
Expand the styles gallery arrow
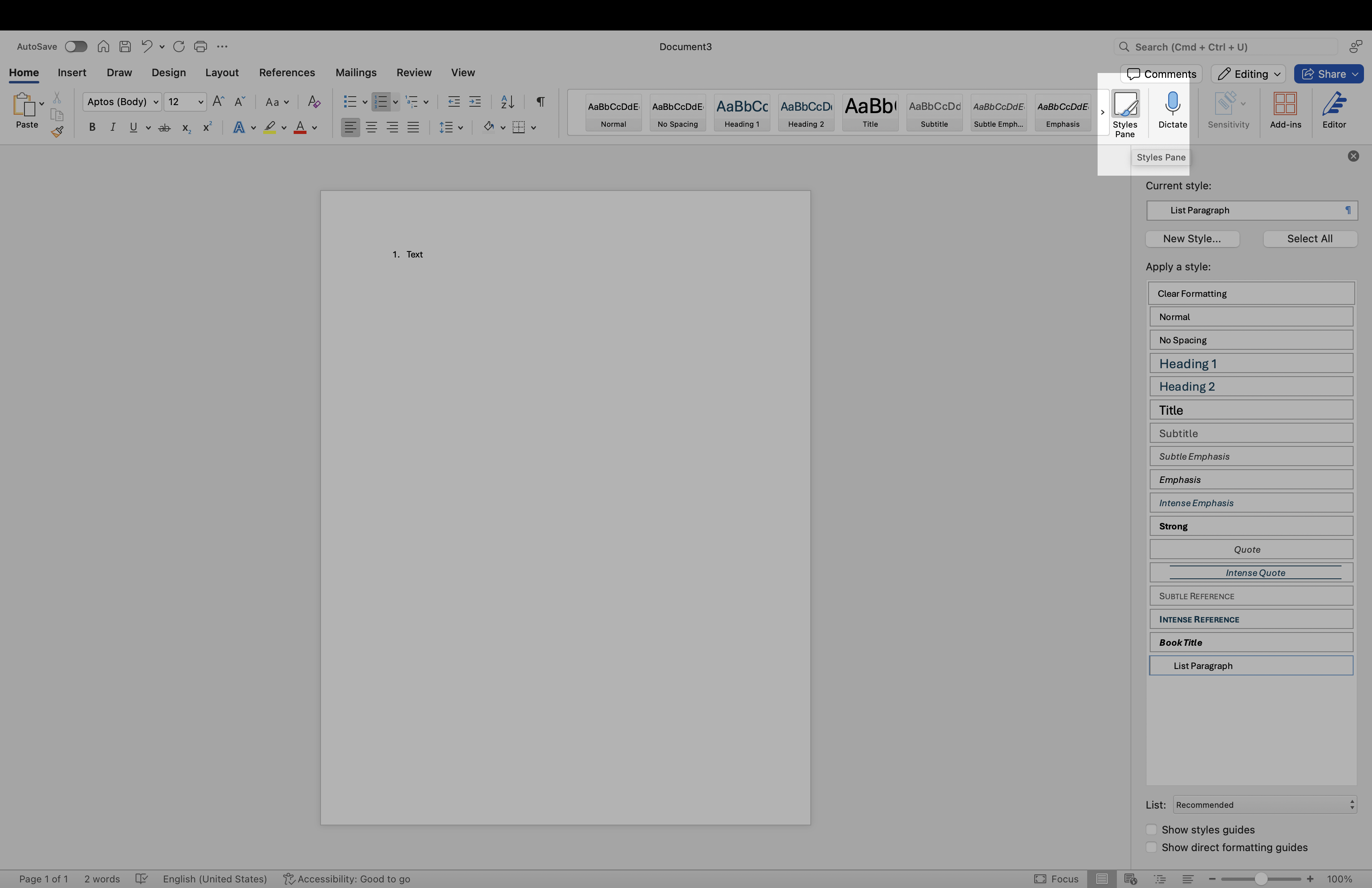pos(1102,112)
